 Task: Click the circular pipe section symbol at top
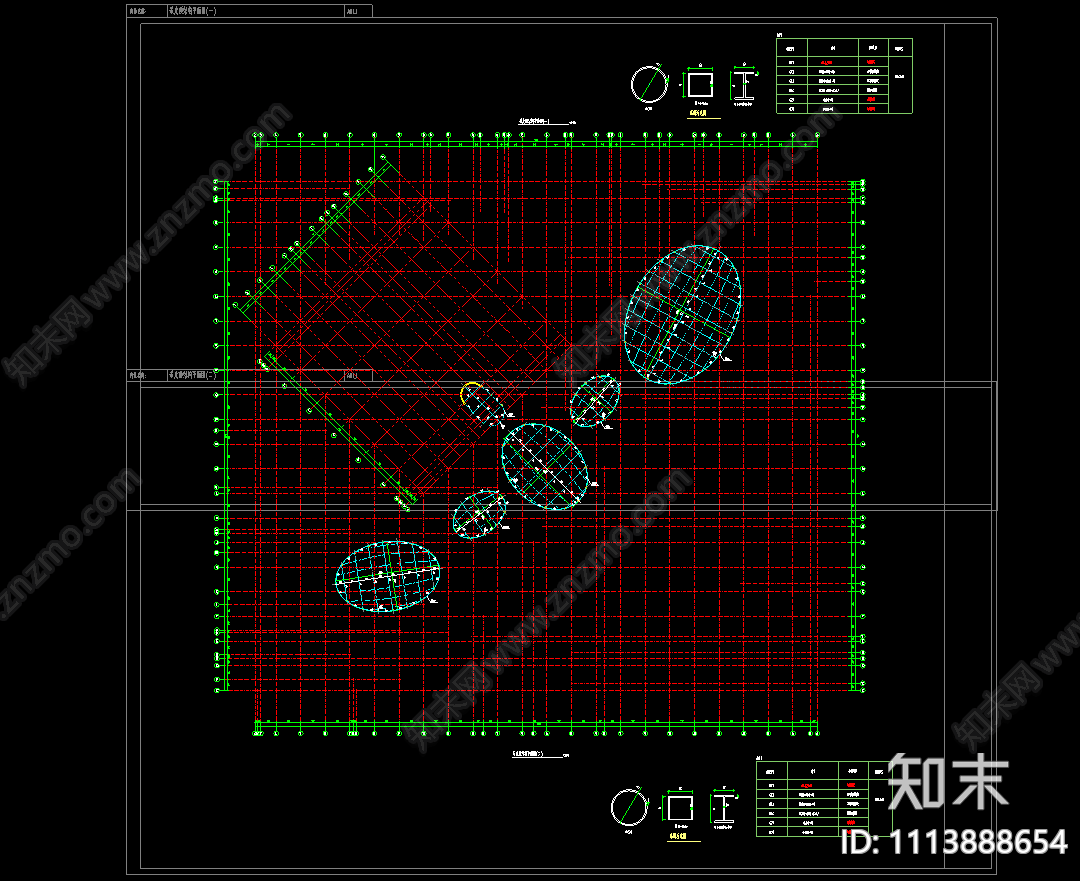click(x=649, y=84)
